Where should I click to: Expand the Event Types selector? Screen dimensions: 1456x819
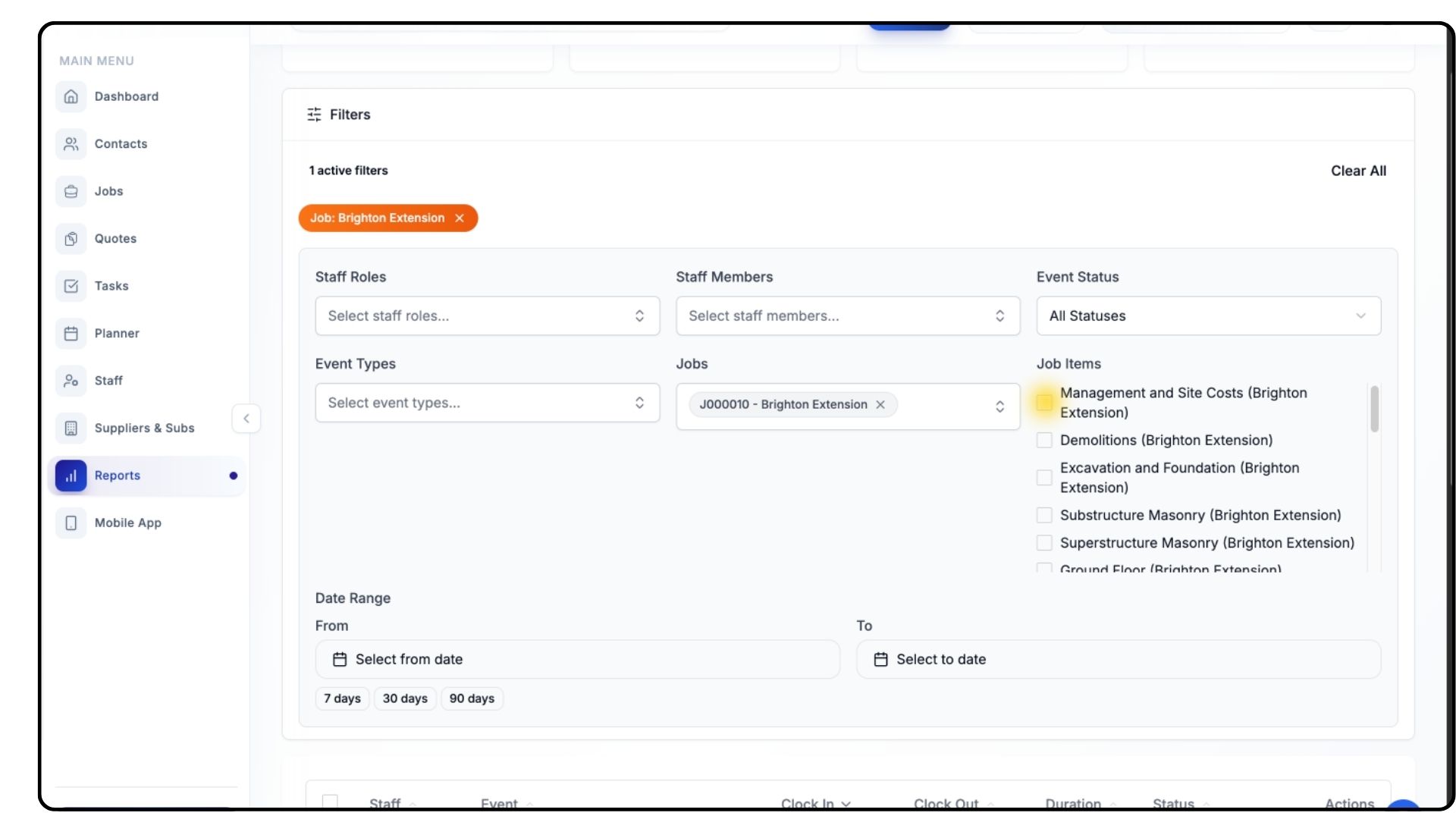point(487,403)
